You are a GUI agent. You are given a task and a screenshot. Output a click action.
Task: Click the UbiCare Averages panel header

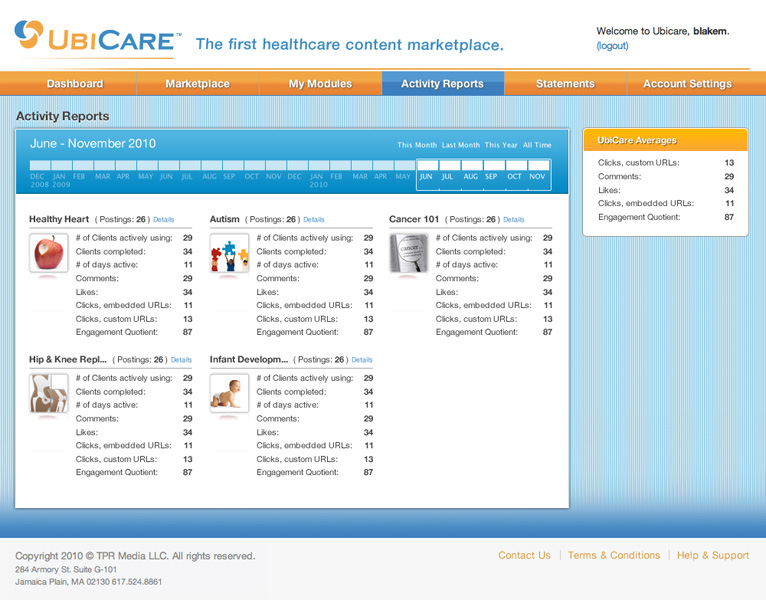point(665,140)
